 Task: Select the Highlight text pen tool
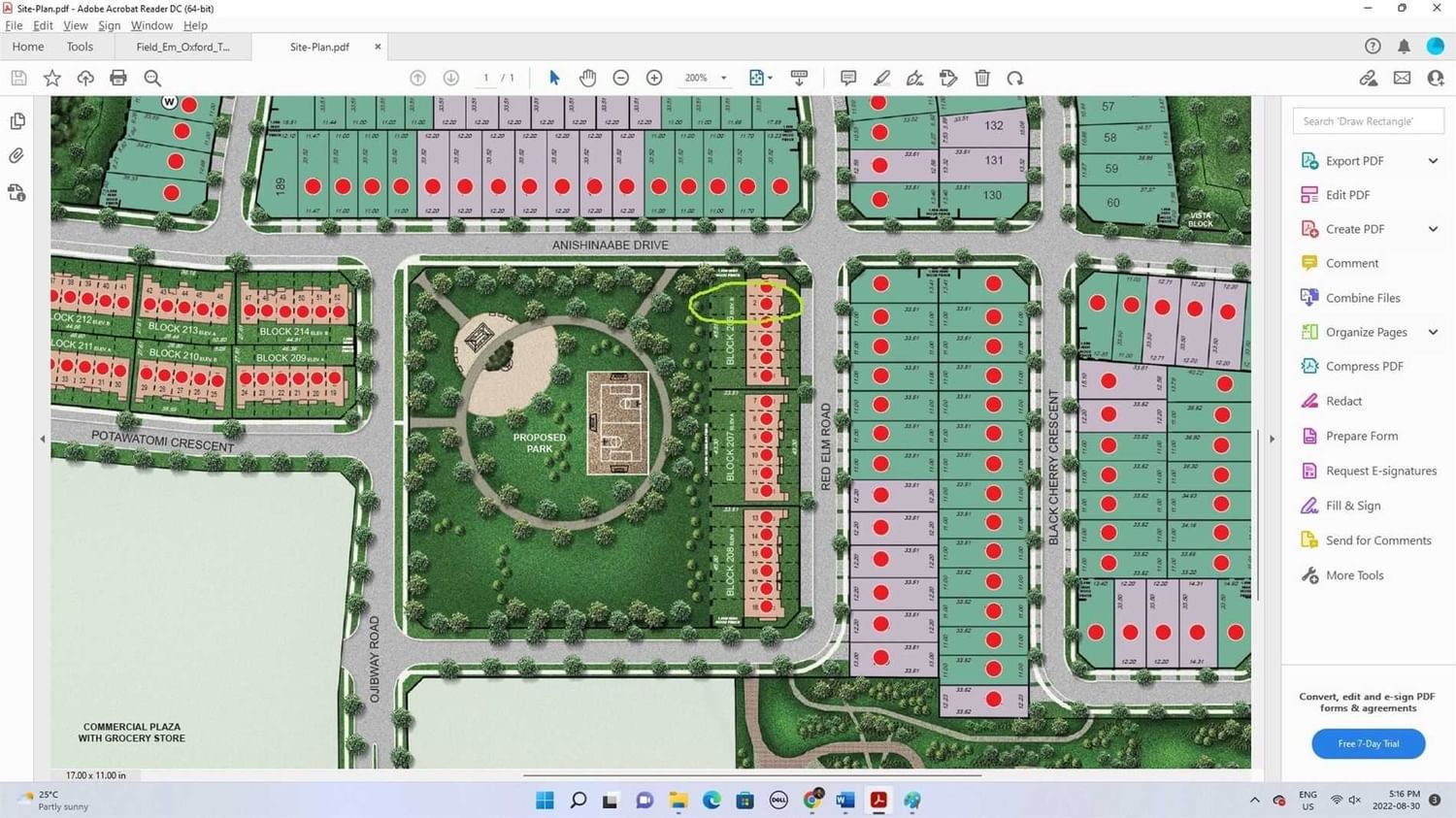point(881,78)
